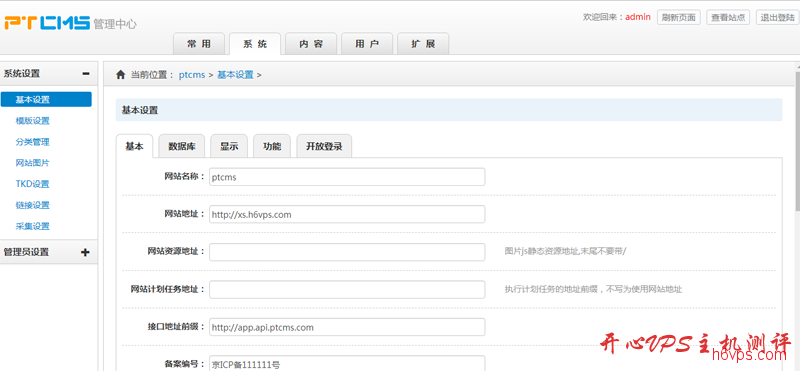Open the 用户 top menu tab
The height and width of the screenshot is (371, 800).
(367, 44)
